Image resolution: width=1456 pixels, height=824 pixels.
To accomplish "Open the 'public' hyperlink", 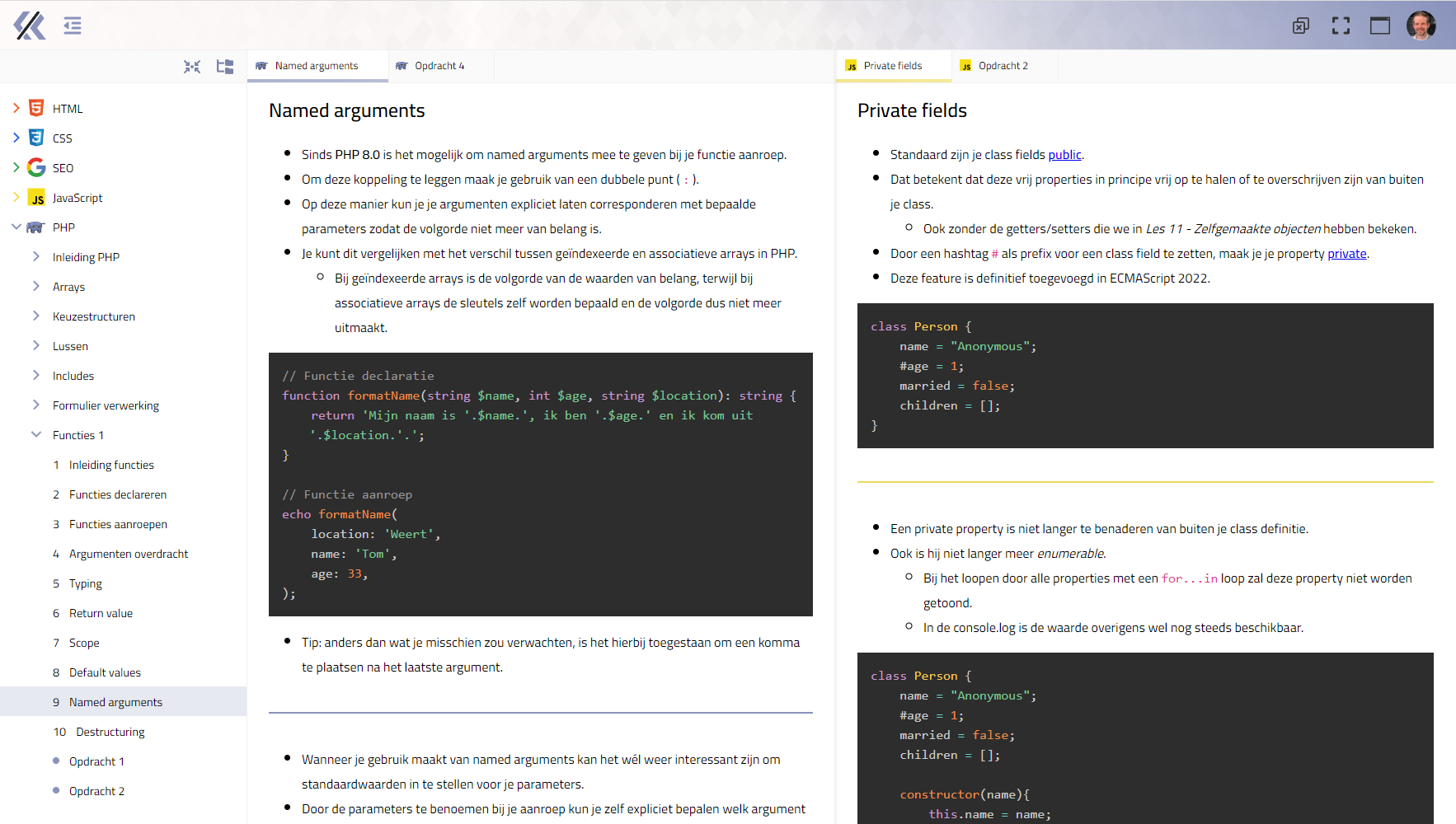I will 1064,155.
